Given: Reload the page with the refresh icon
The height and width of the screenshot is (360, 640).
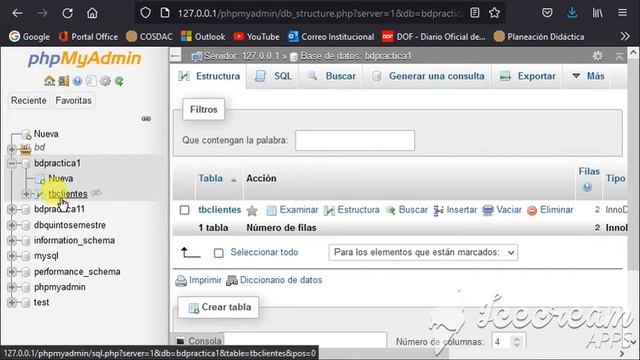Looking at the screenshot, I should pyautogui.click(x=67, y=13).
